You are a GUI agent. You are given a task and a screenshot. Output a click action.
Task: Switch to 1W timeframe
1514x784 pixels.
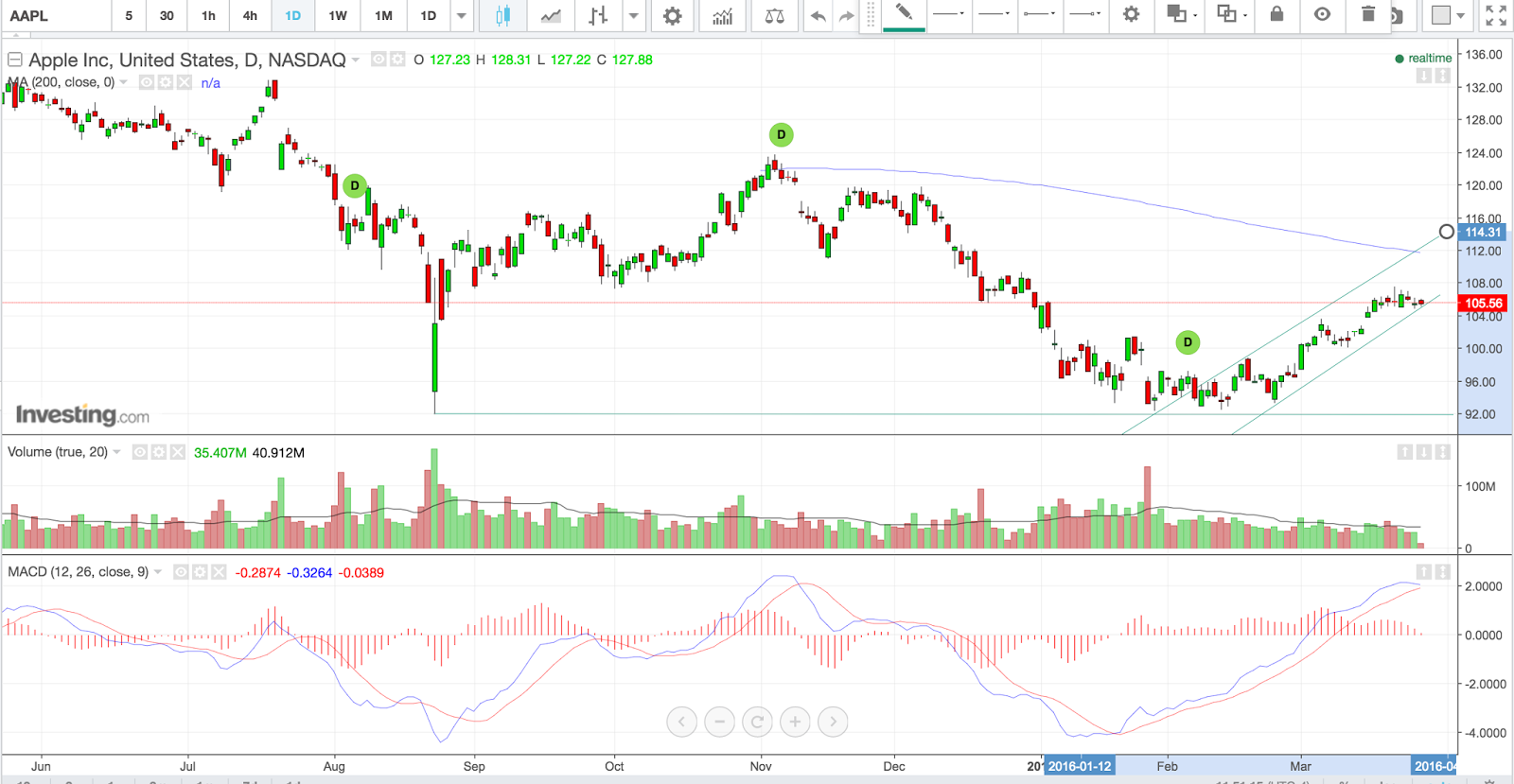(x=338, y=15)
